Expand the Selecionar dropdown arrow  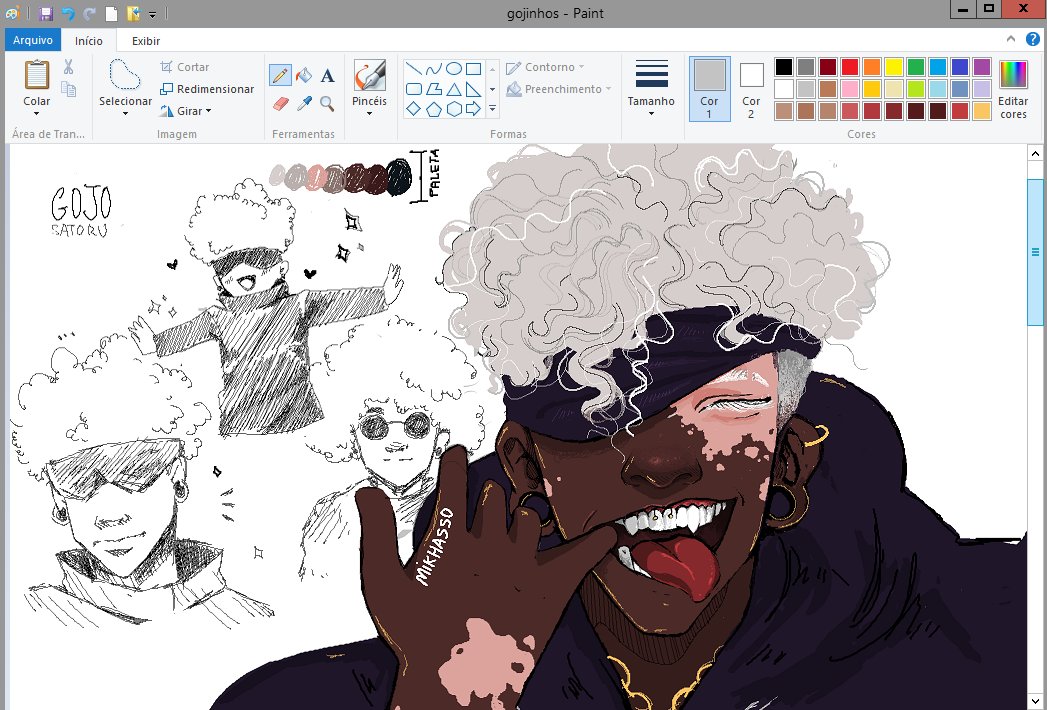pos(125,114)
